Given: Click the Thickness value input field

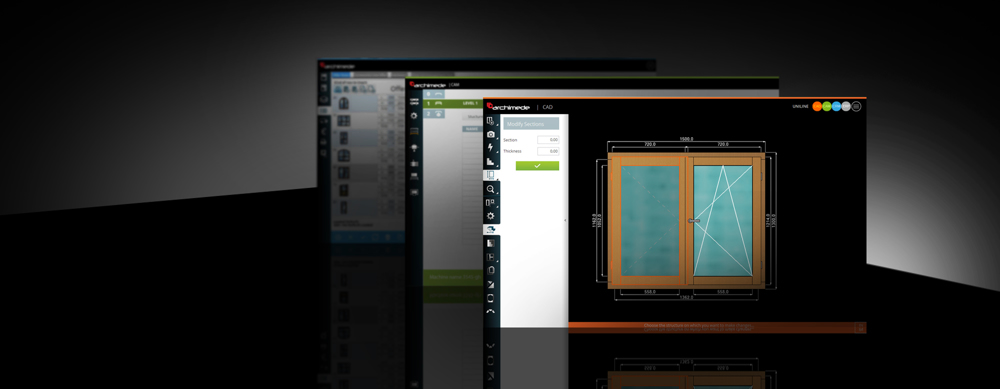Looking at the screenshot, I should (548, 151).
